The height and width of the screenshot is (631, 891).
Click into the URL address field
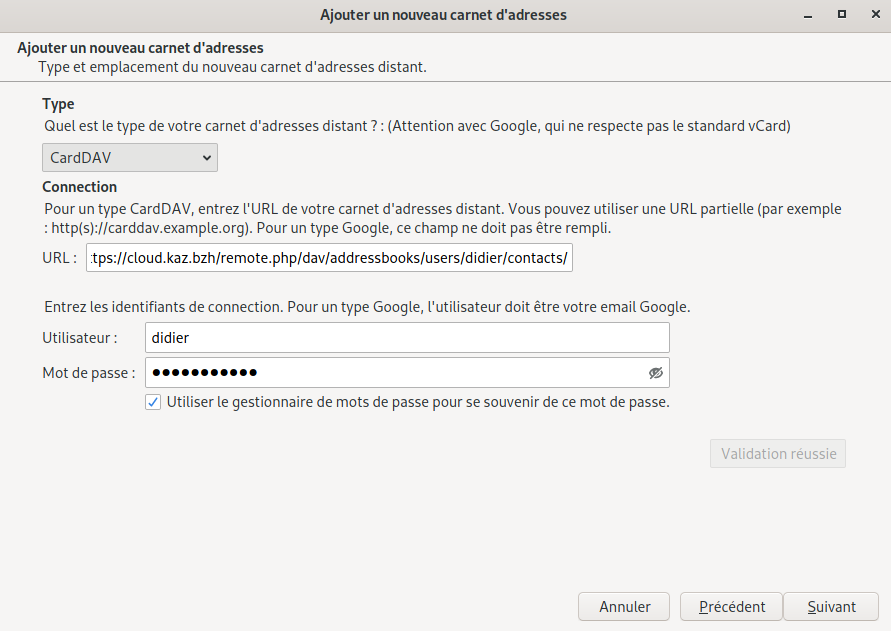(x=330, y=258)
